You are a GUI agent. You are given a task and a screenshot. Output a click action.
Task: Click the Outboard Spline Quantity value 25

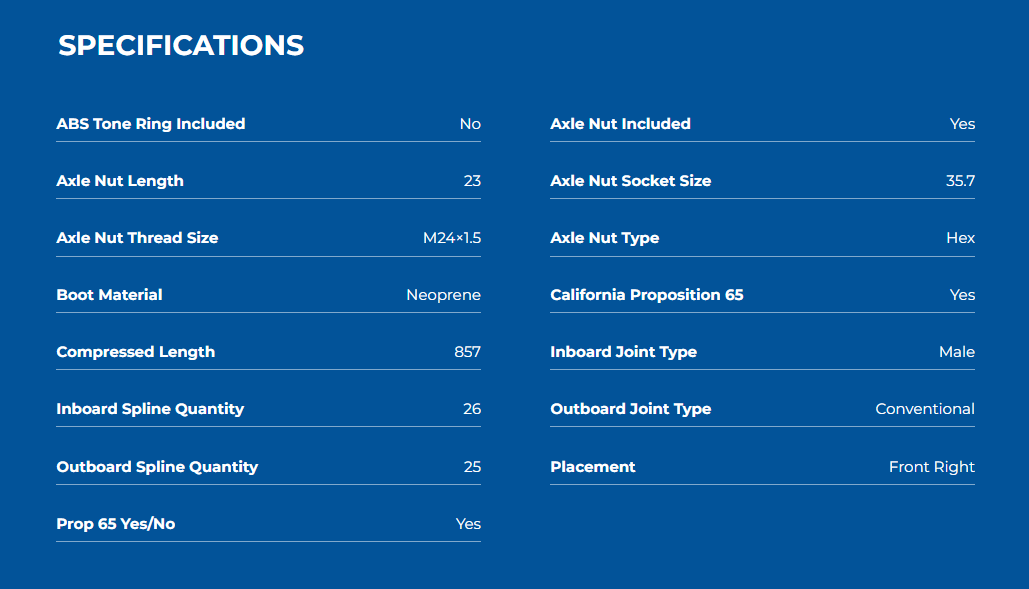[472, 466]
